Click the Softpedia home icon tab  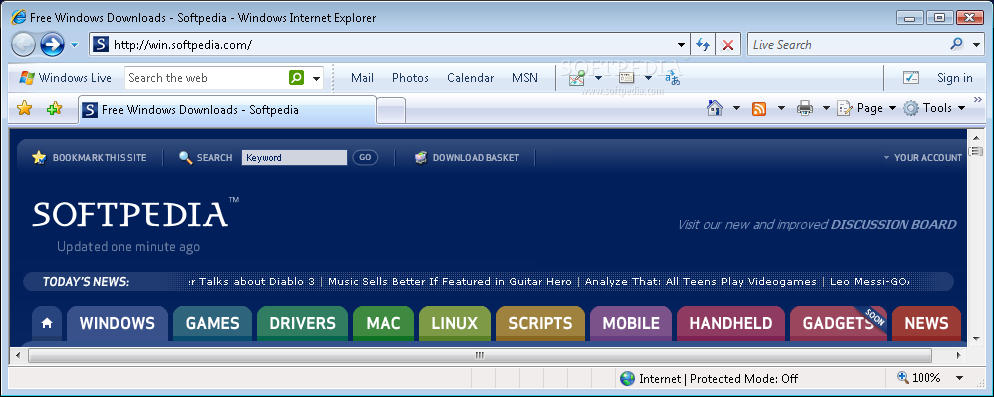tap(46, 323)
